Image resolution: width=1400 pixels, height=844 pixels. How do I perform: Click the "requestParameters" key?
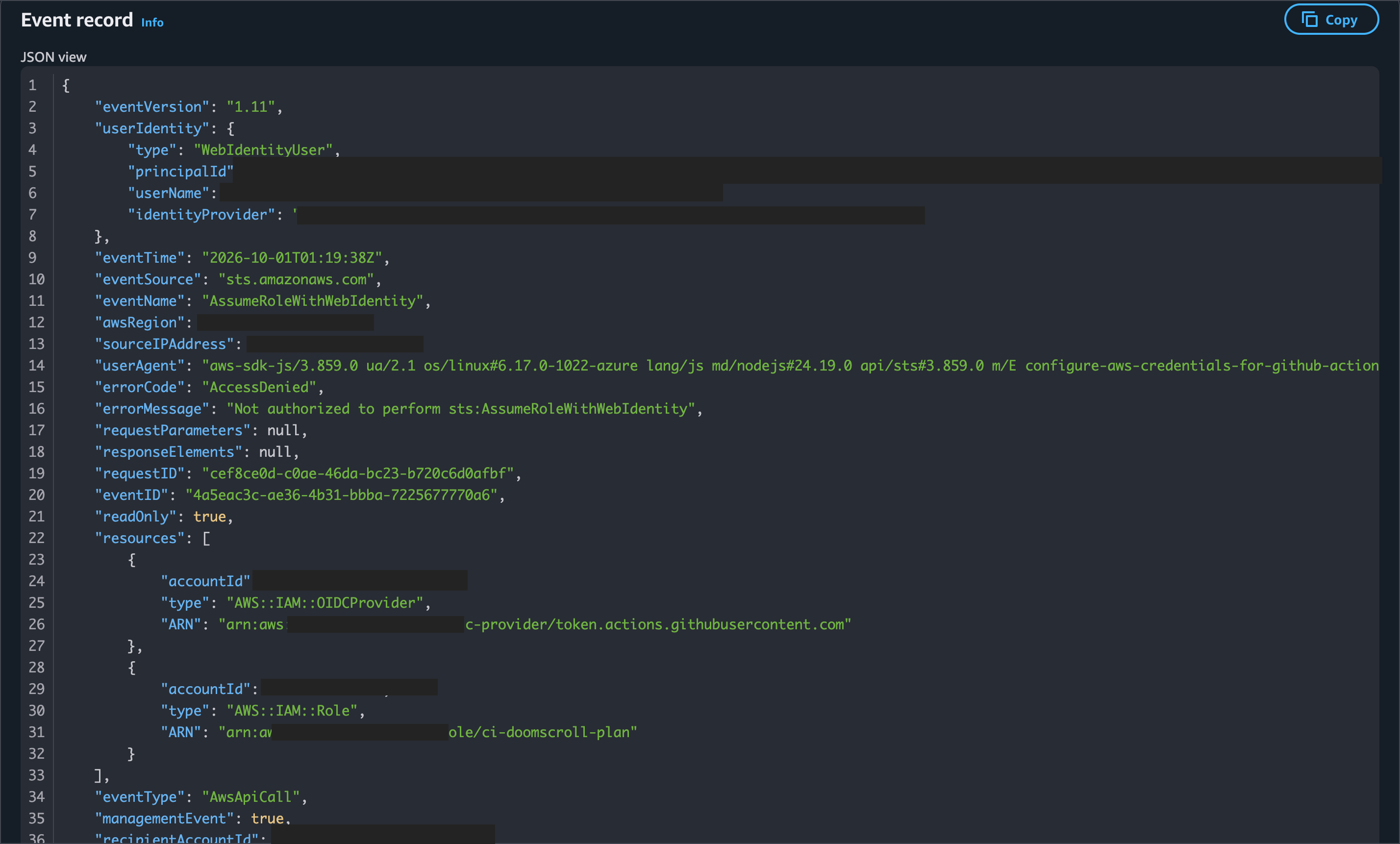click(x=172, y=430)
